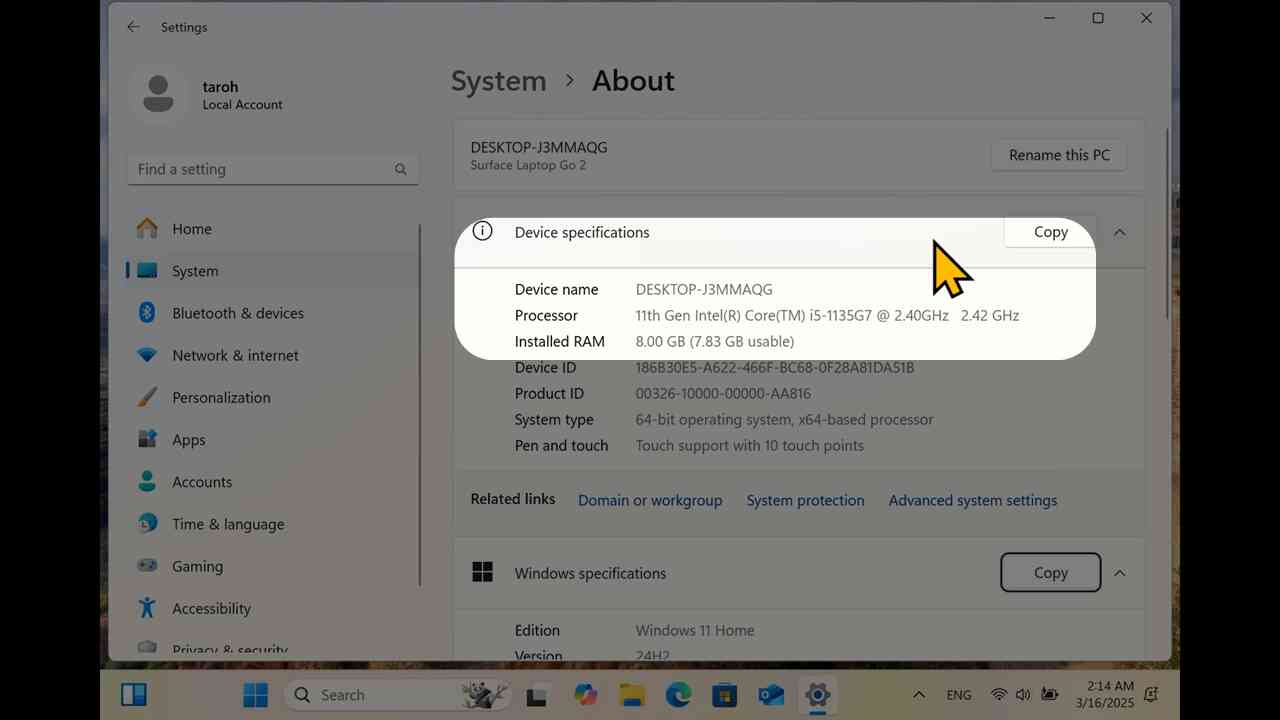Open Task View from the taskbar
This screenshot has width=1280, height=720.
point(537,695)
